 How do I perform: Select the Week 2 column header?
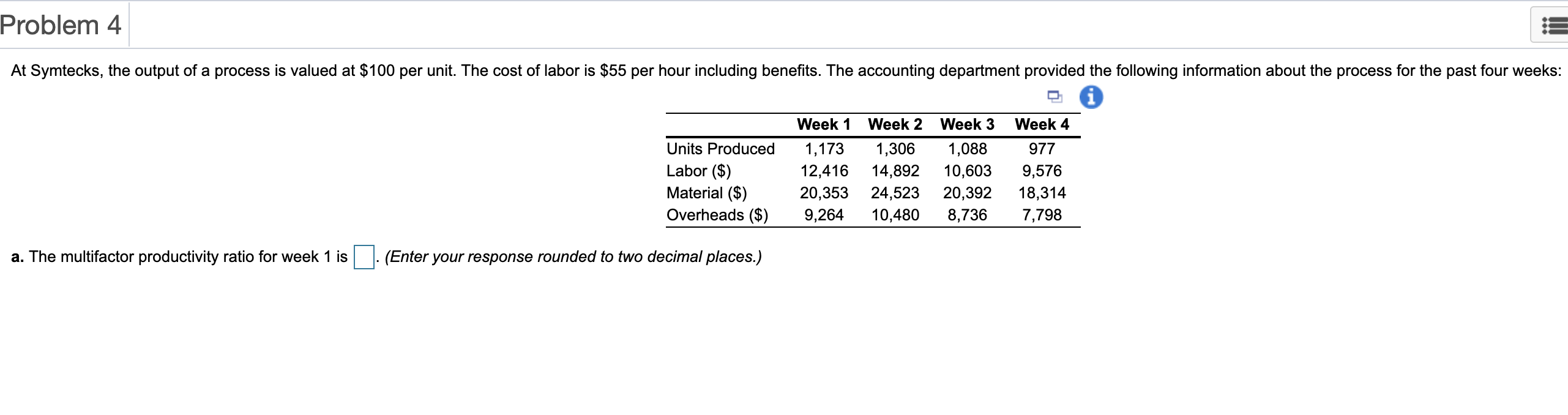[895, 124]
